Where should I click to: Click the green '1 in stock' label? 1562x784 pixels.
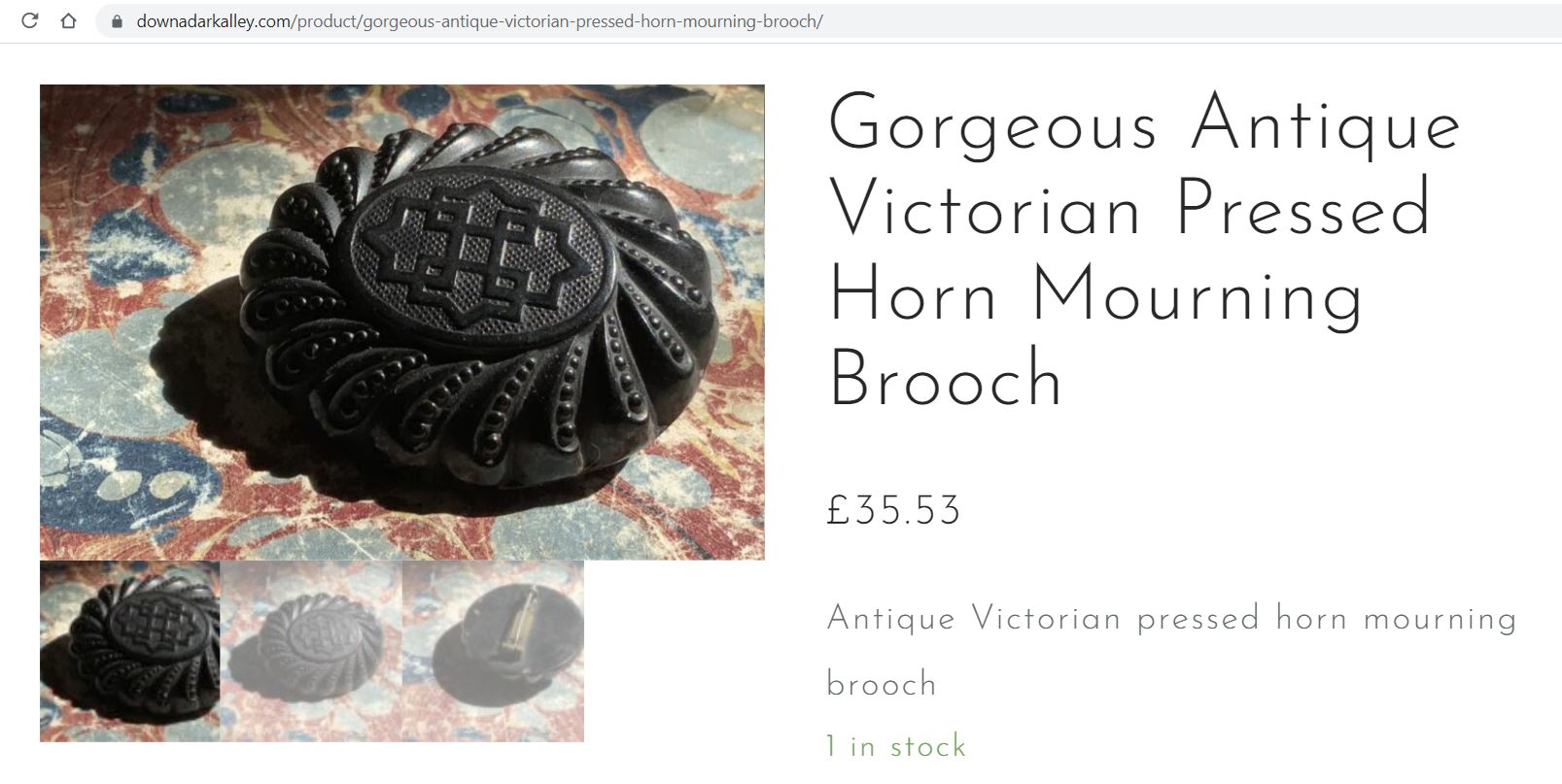896,746
